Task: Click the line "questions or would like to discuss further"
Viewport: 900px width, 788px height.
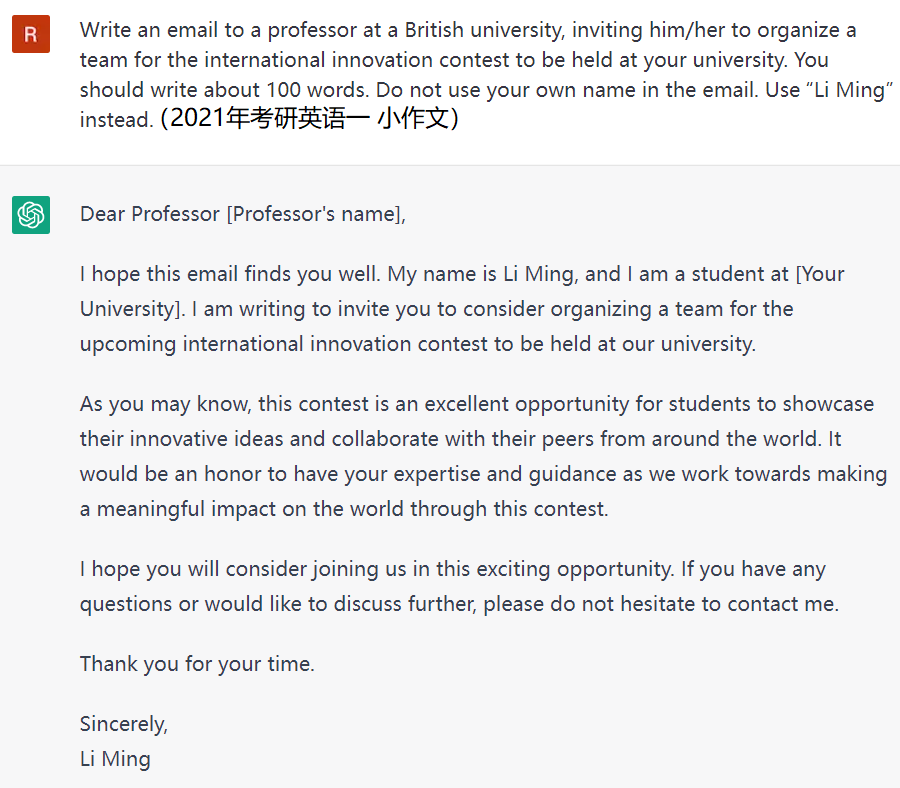Action: [459, 604]
